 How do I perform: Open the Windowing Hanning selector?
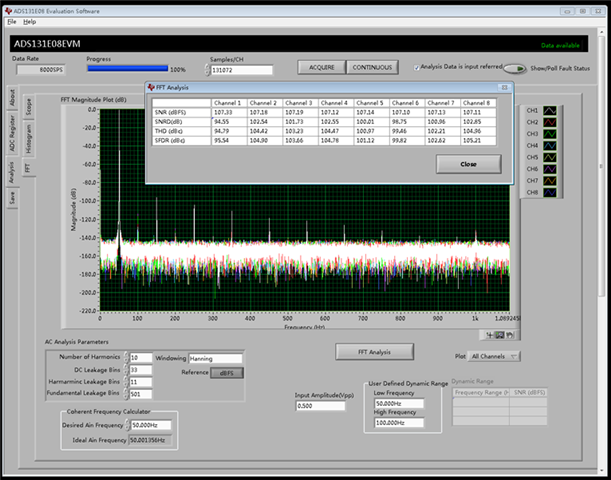tap(215, 358)
